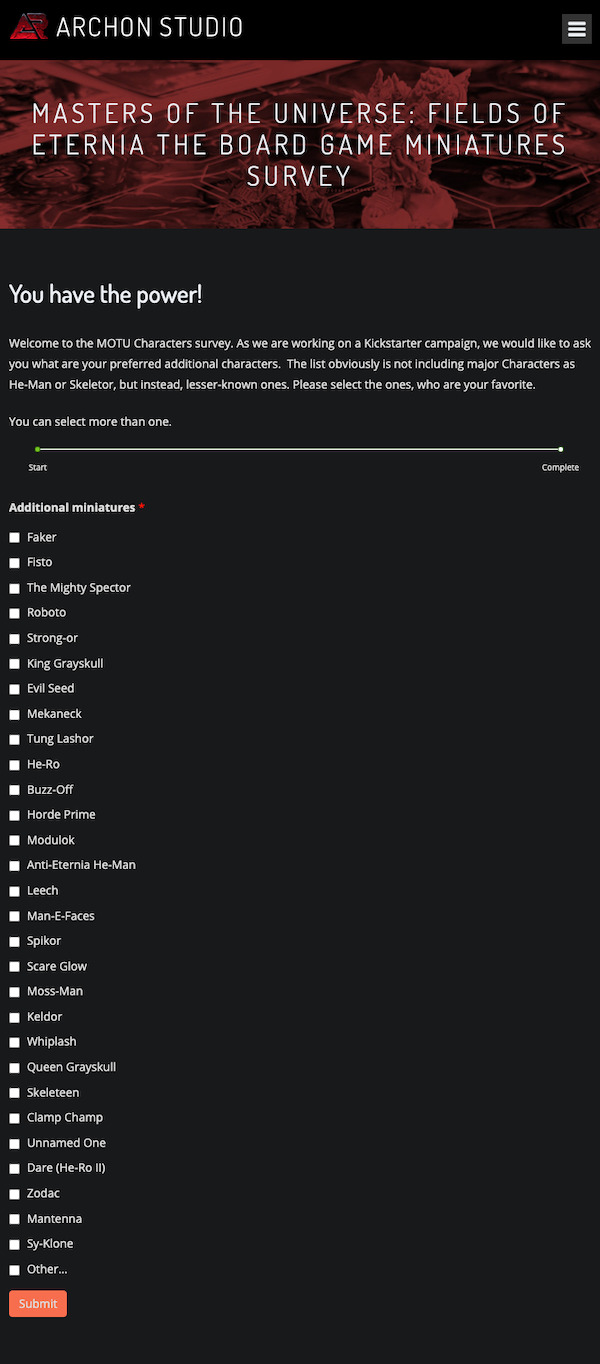Click the Complete end of progress bar
Screen dimensions: 600x1364
[x=560, y=467]
